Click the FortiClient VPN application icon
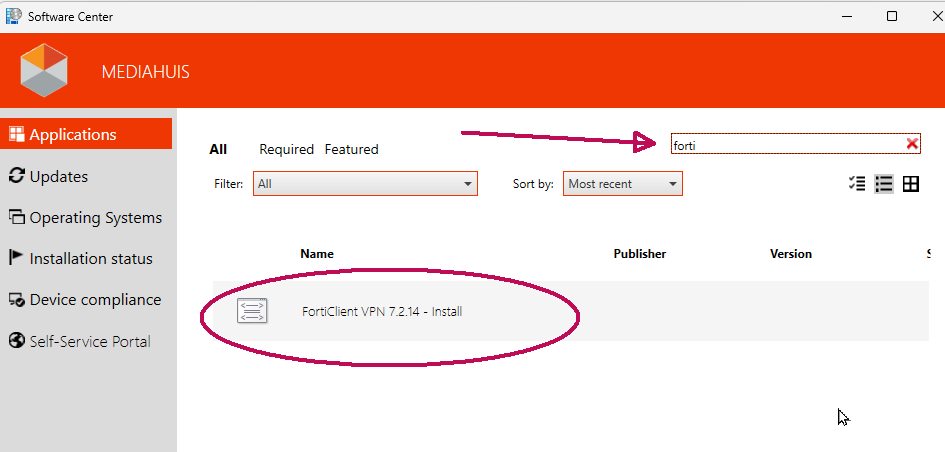The height and width of the screenshot is (452, 945). click(x=253, y=311)
